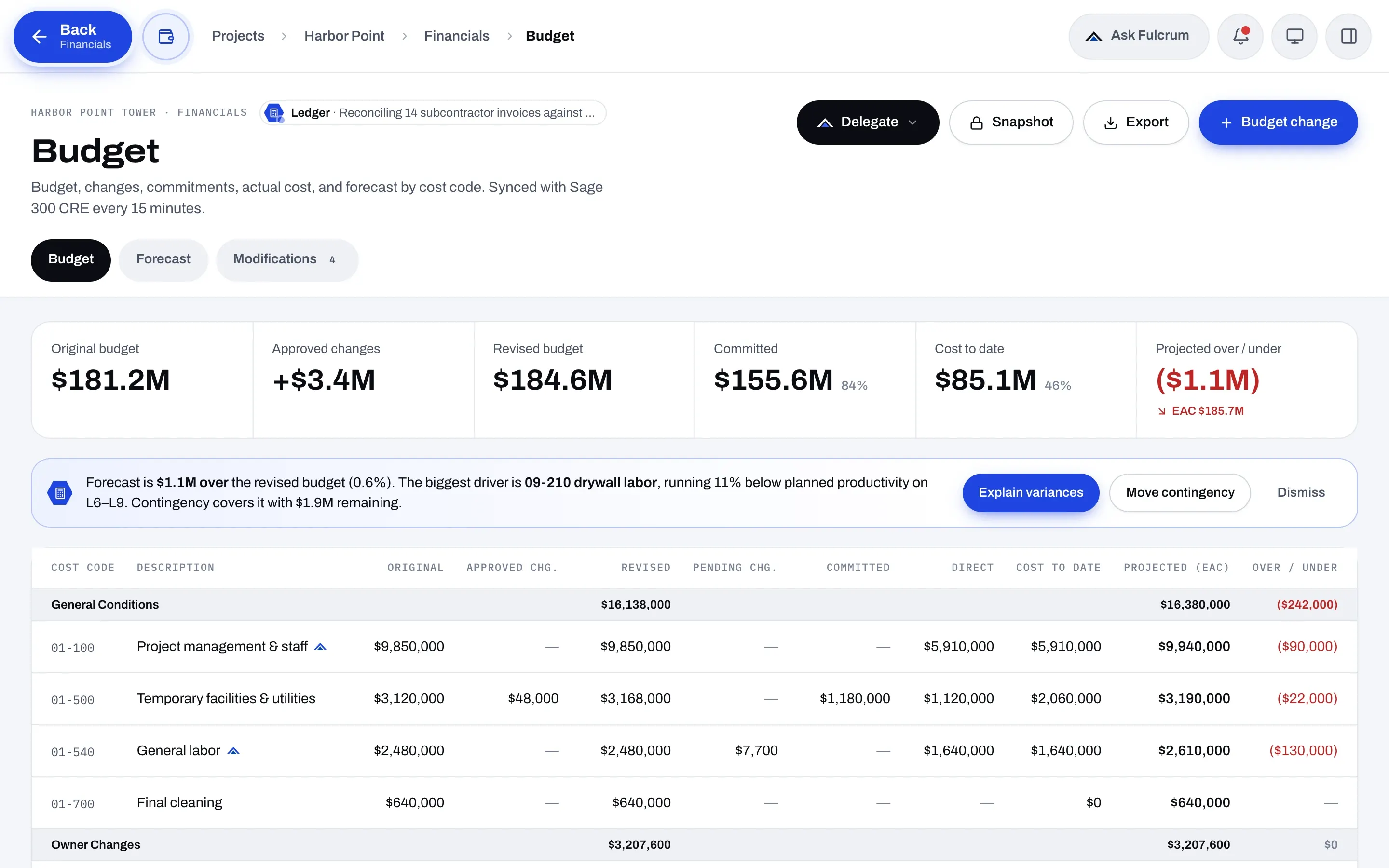This screenshot has height=868, width=1389.
Task: Click Fulcrum icon beside General labor
Action: coord(233,751)
